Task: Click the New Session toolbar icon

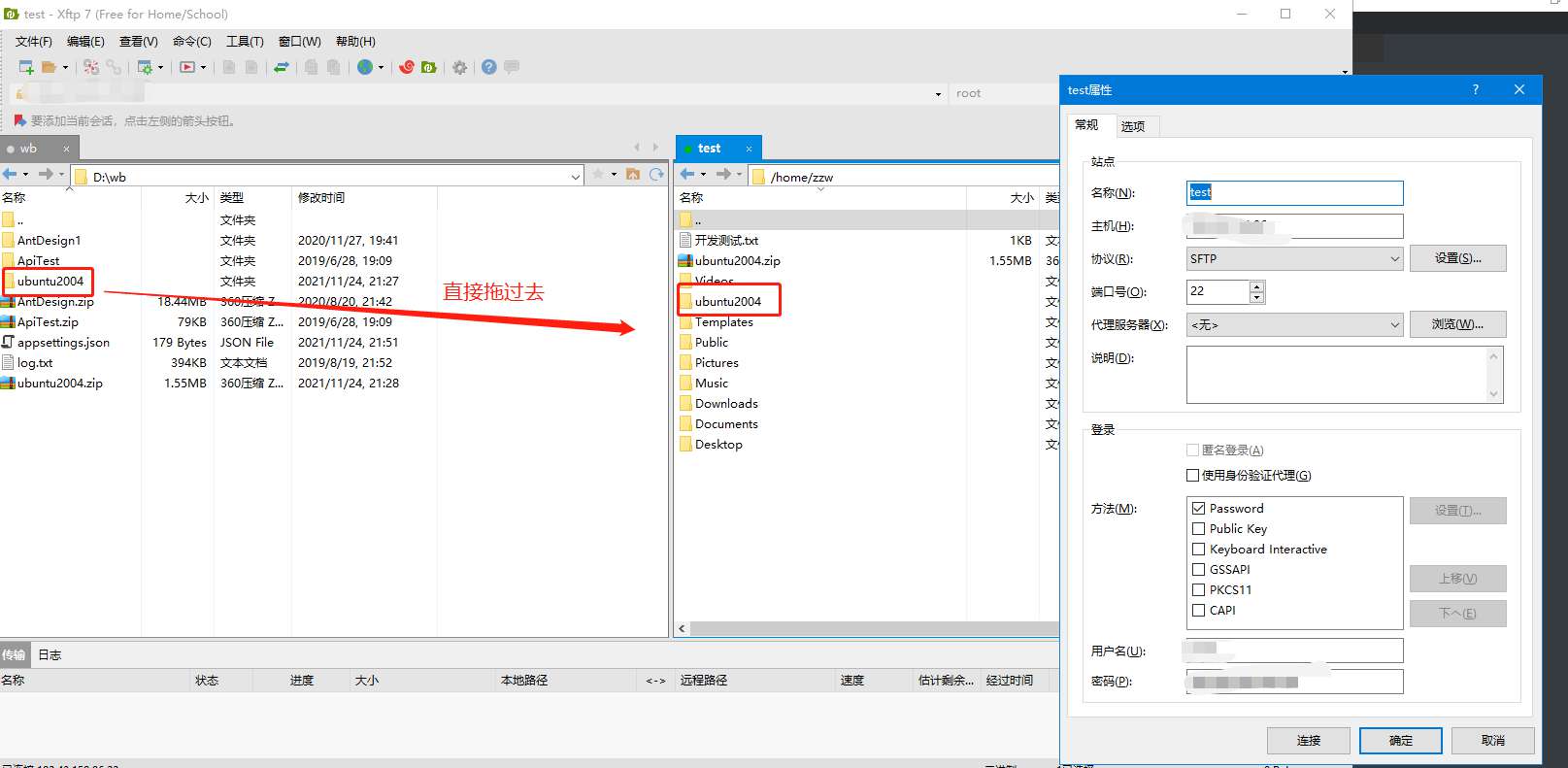Action: (26, 67)
